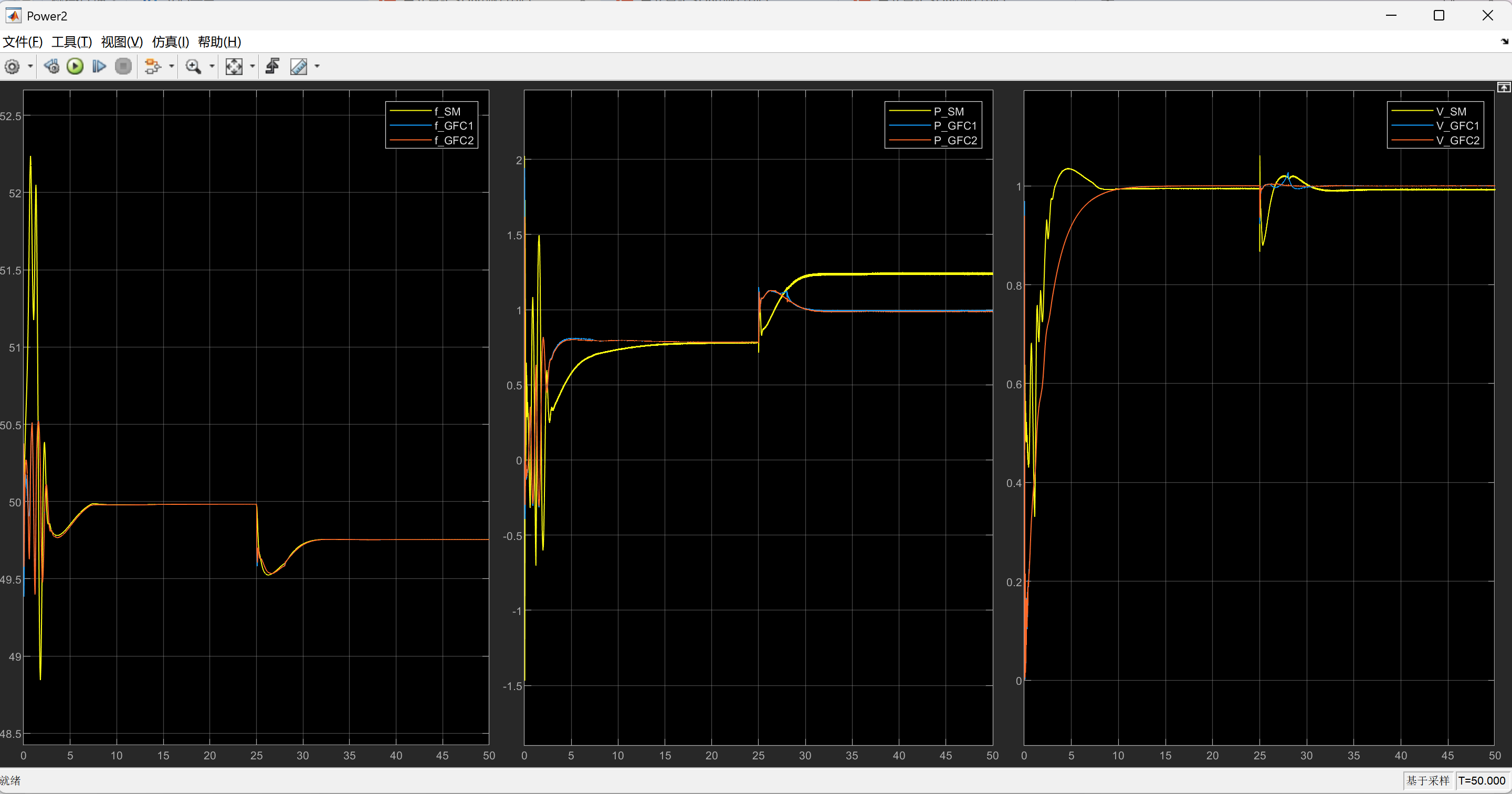Image resolution: width=1512 pixels, height=794 pixels.
Task: Open the triggers tool icon
Action: coord(272,67)
